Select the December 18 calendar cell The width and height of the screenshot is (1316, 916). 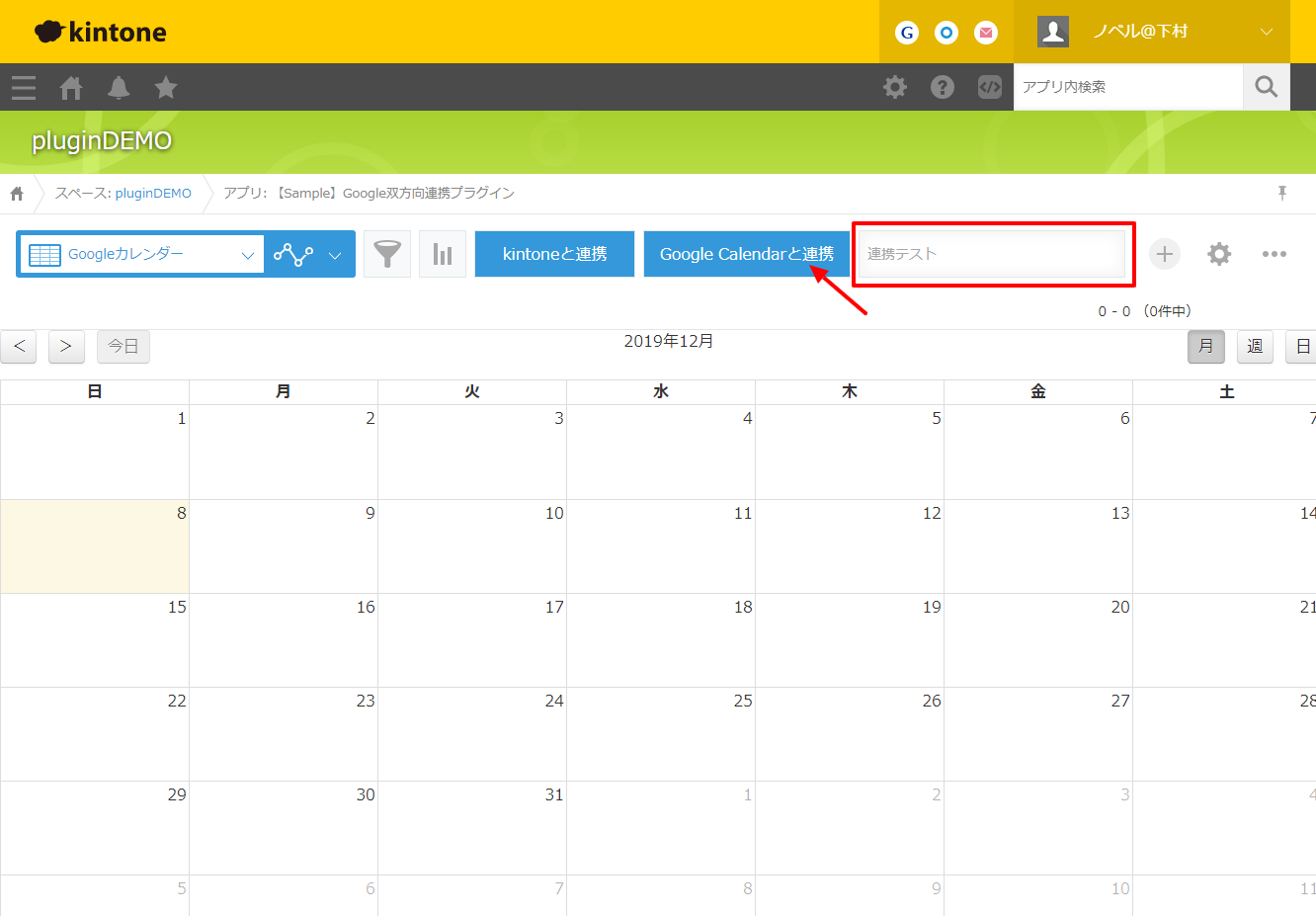[661, 640]
